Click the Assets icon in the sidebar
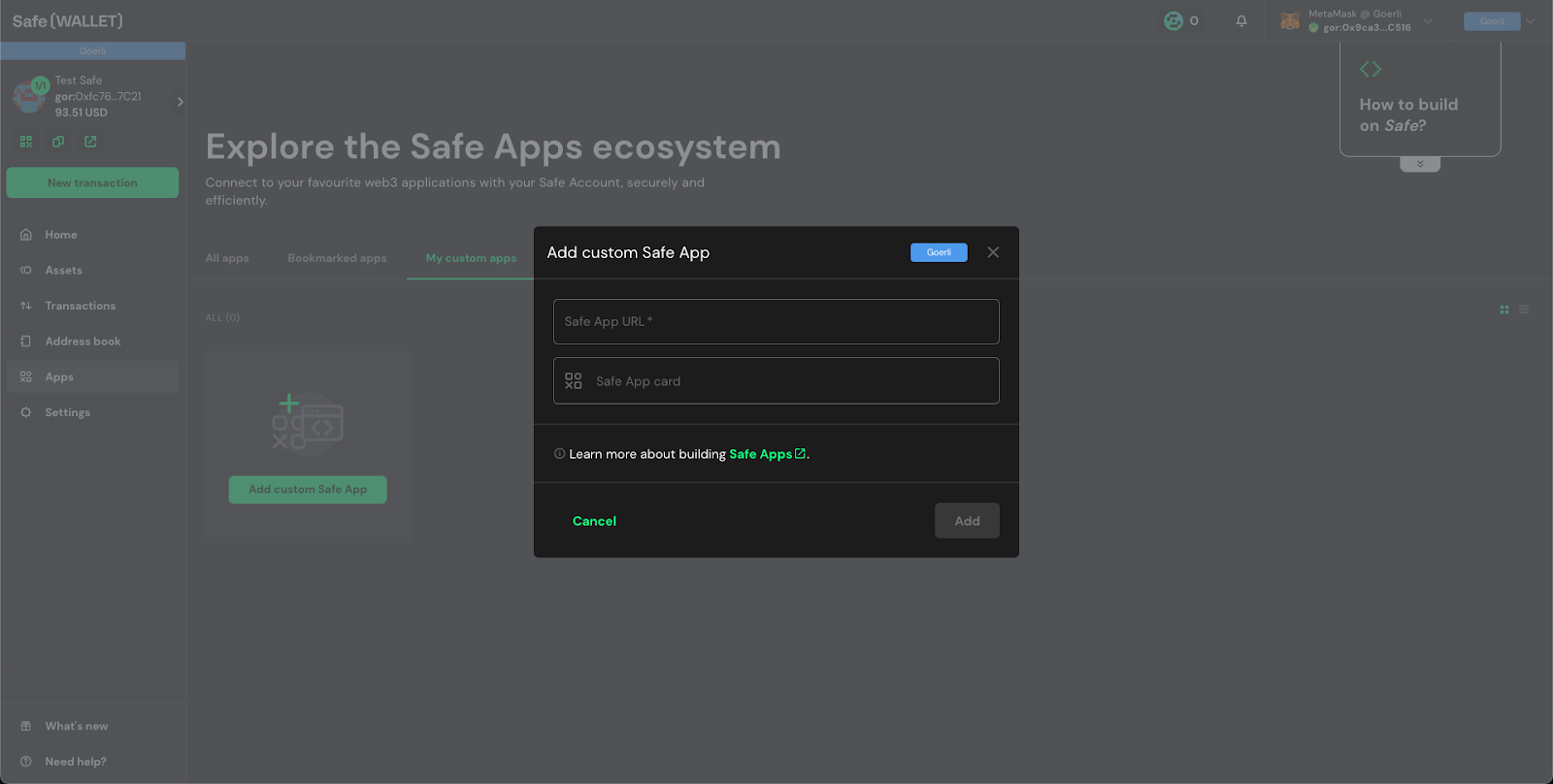 (x=26, y=270)
